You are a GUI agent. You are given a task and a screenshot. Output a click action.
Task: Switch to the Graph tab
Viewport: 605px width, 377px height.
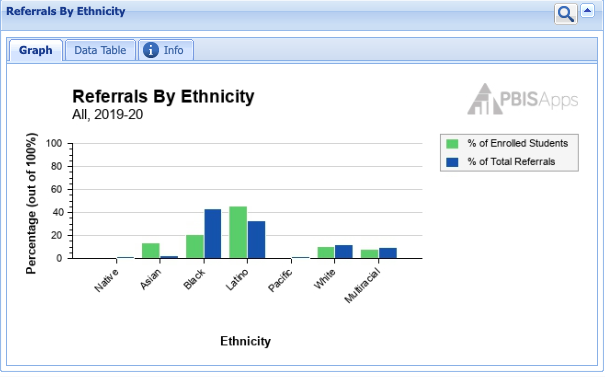point(35,50)
